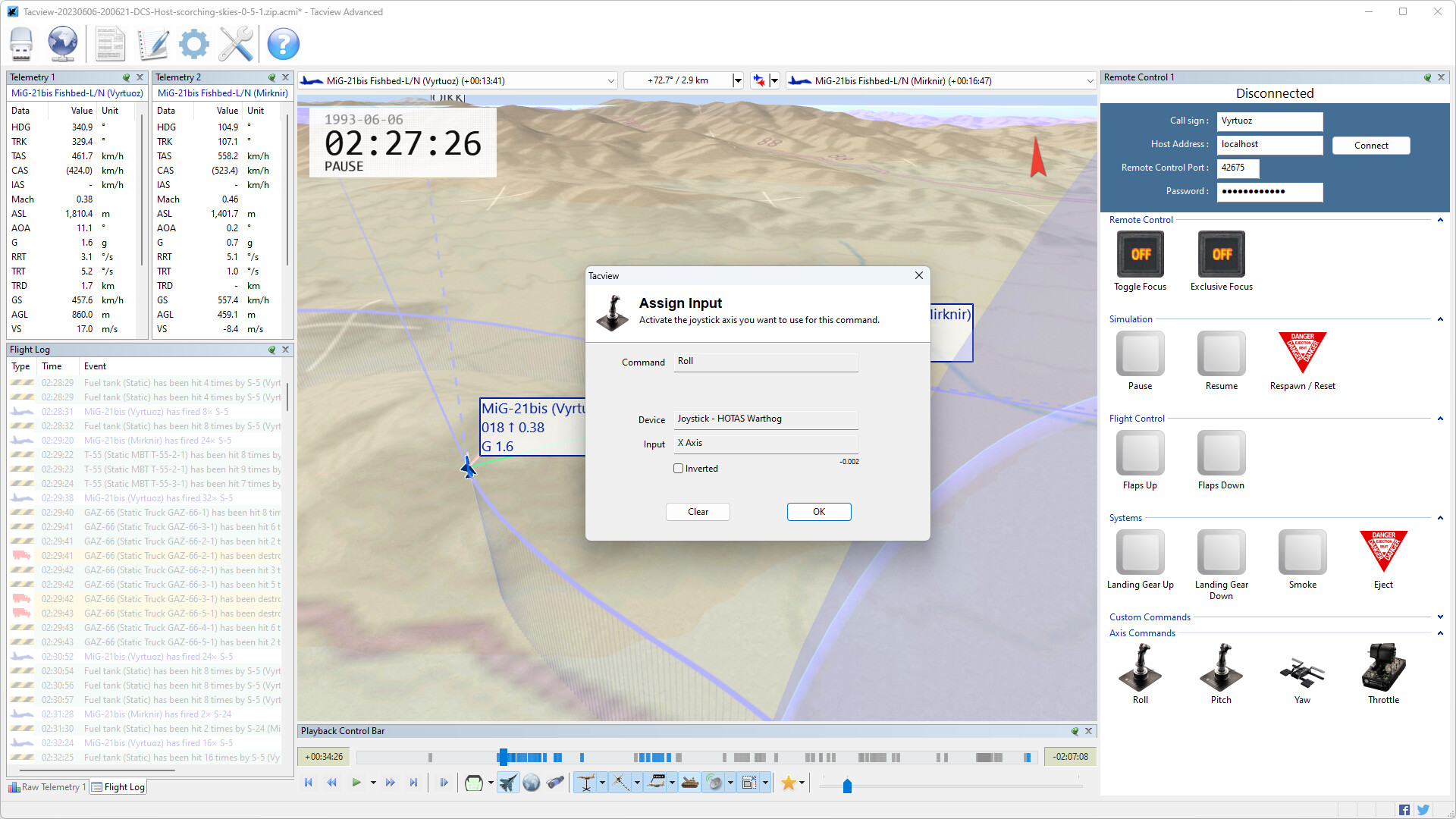The width and height of the screenshot is (1456, 819).
Task: Click the 3D aircraft view icon
Action: coord(508,783)
